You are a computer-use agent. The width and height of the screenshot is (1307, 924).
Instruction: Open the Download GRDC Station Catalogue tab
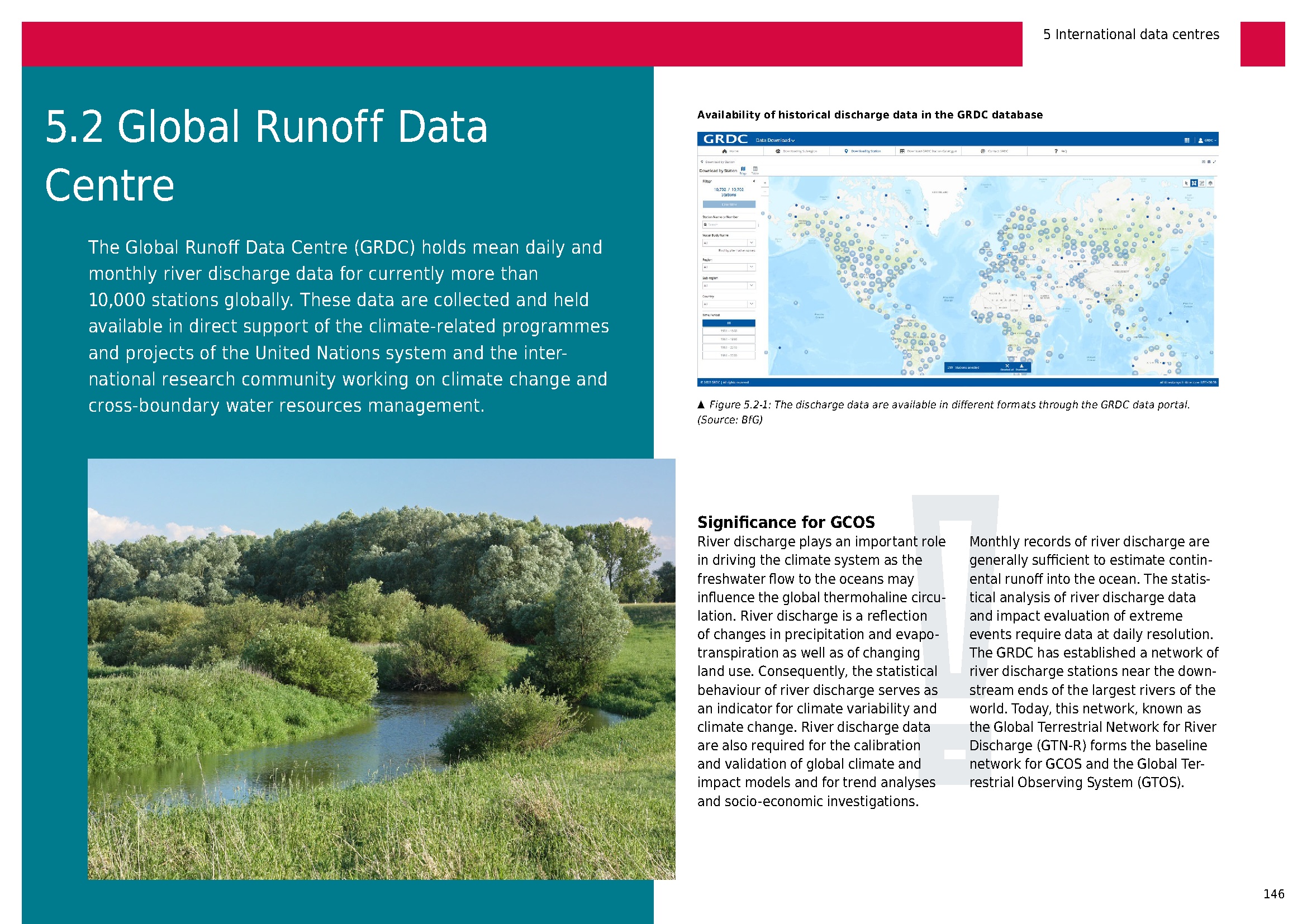tap(929, 151)
